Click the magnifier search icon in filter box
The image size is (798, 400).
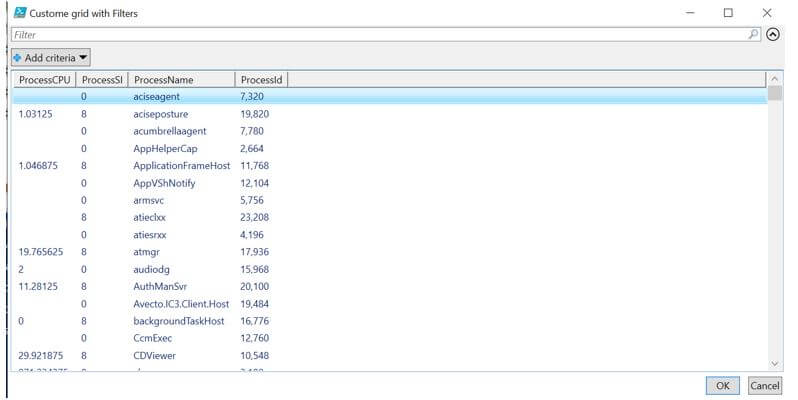tap(753, 34)
